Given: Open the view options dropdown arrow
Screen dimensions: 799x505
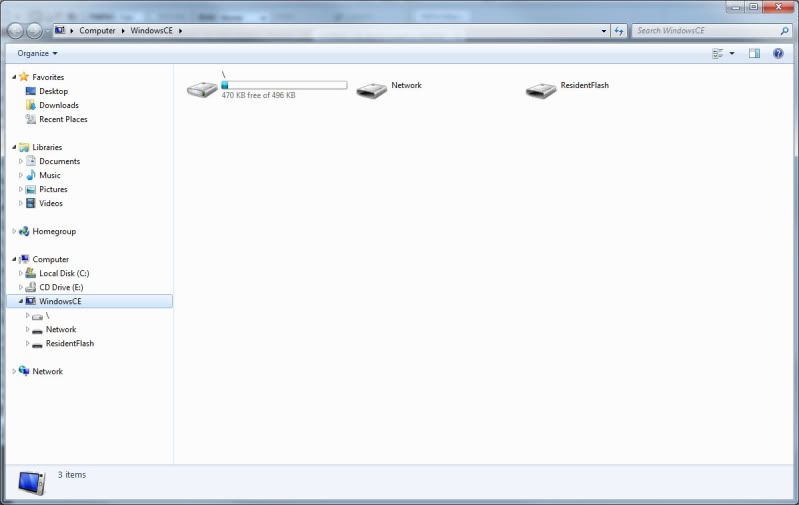Looking at the screenshot, I should click(732, 54).
